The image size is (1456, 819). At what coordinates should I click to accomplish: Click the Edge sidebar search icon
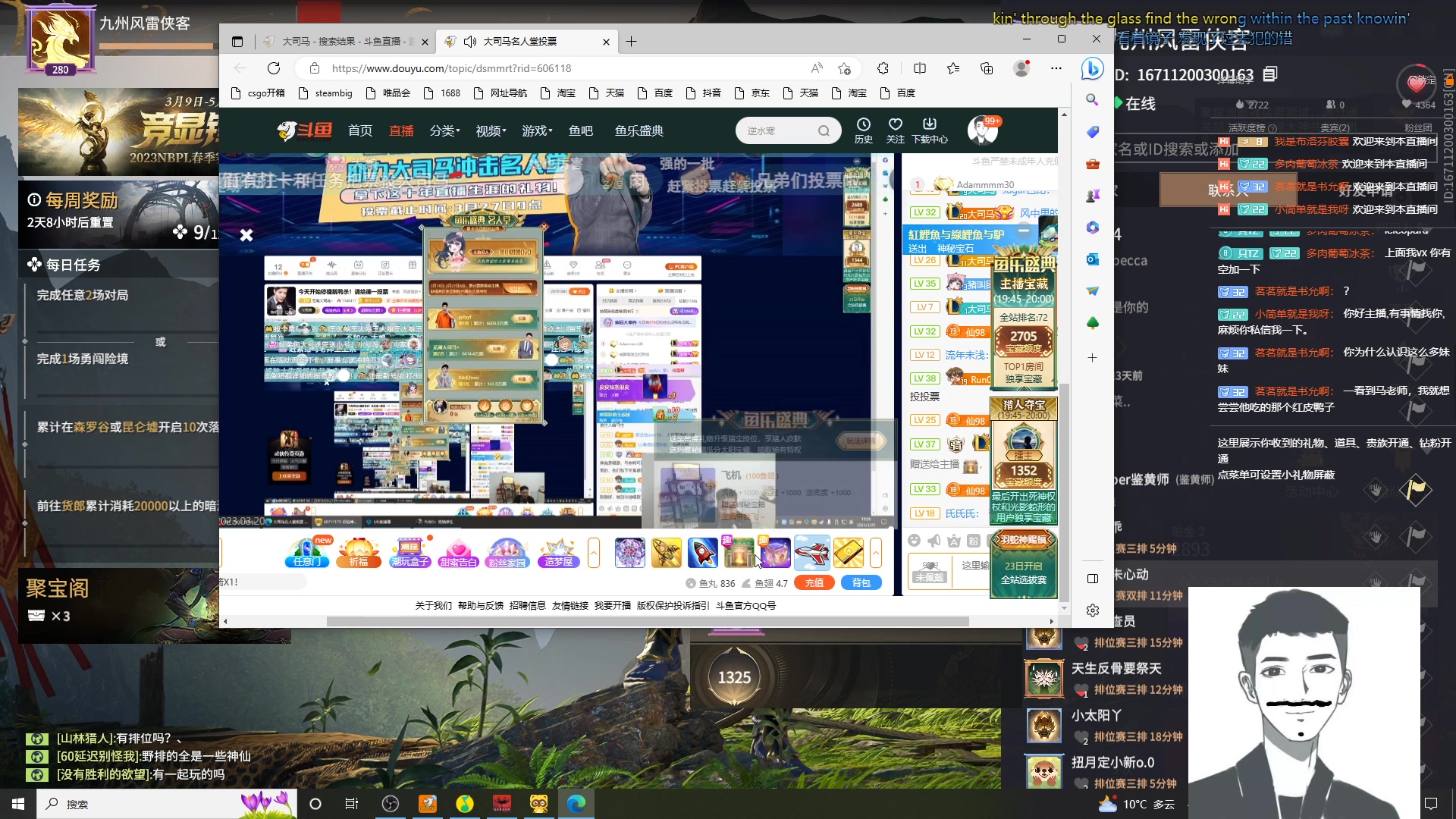click(1092, 99)
